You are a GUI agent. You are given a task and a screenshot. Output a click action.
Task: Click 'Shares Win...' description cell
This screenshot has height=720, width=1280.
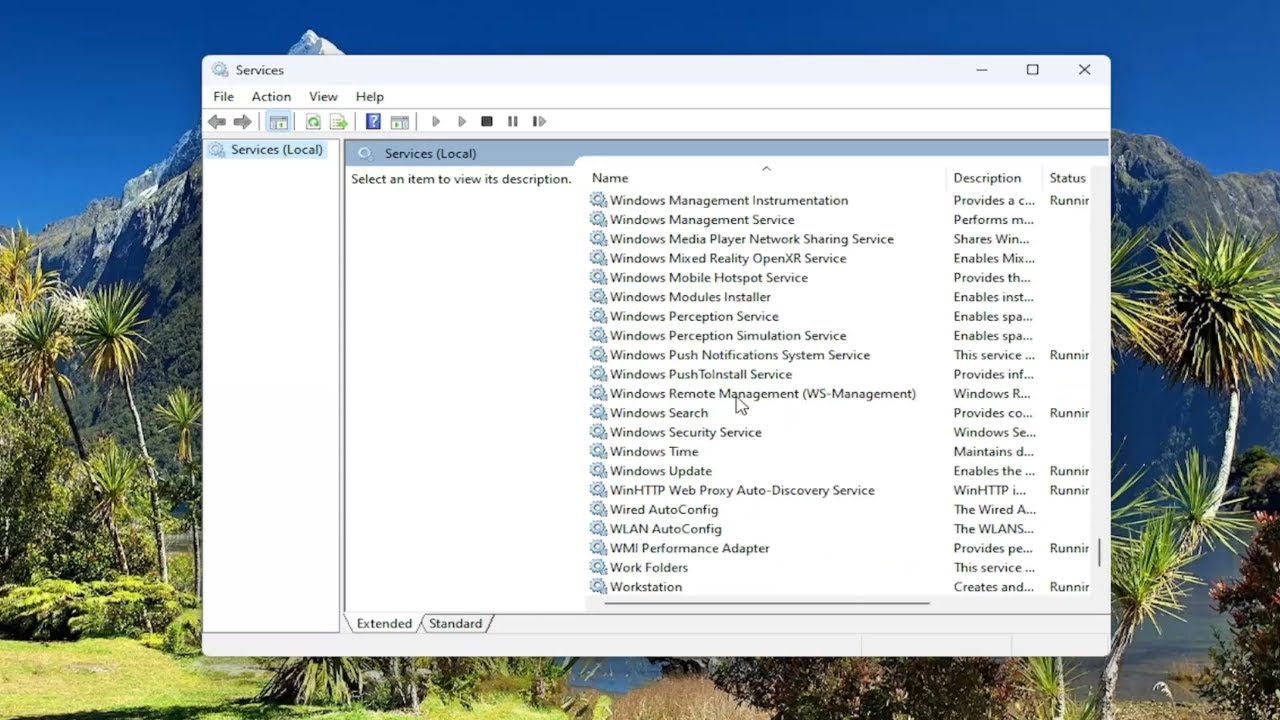(991, 239)
